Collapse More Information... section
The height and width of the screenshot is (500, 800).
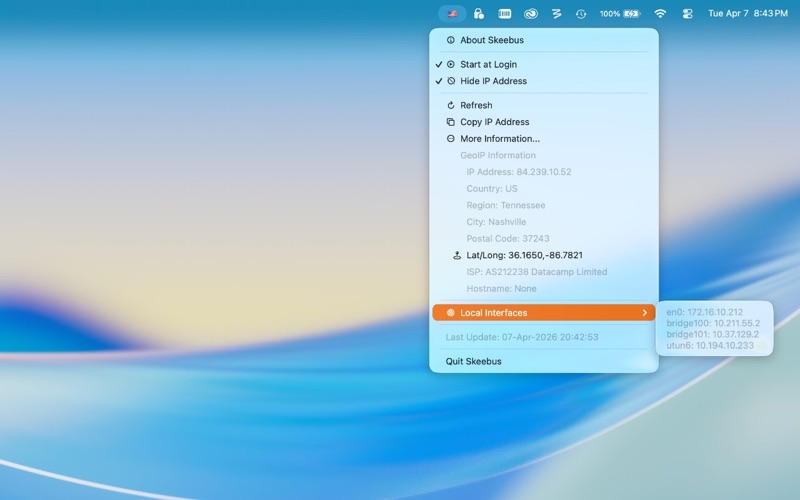pos(544,139)
